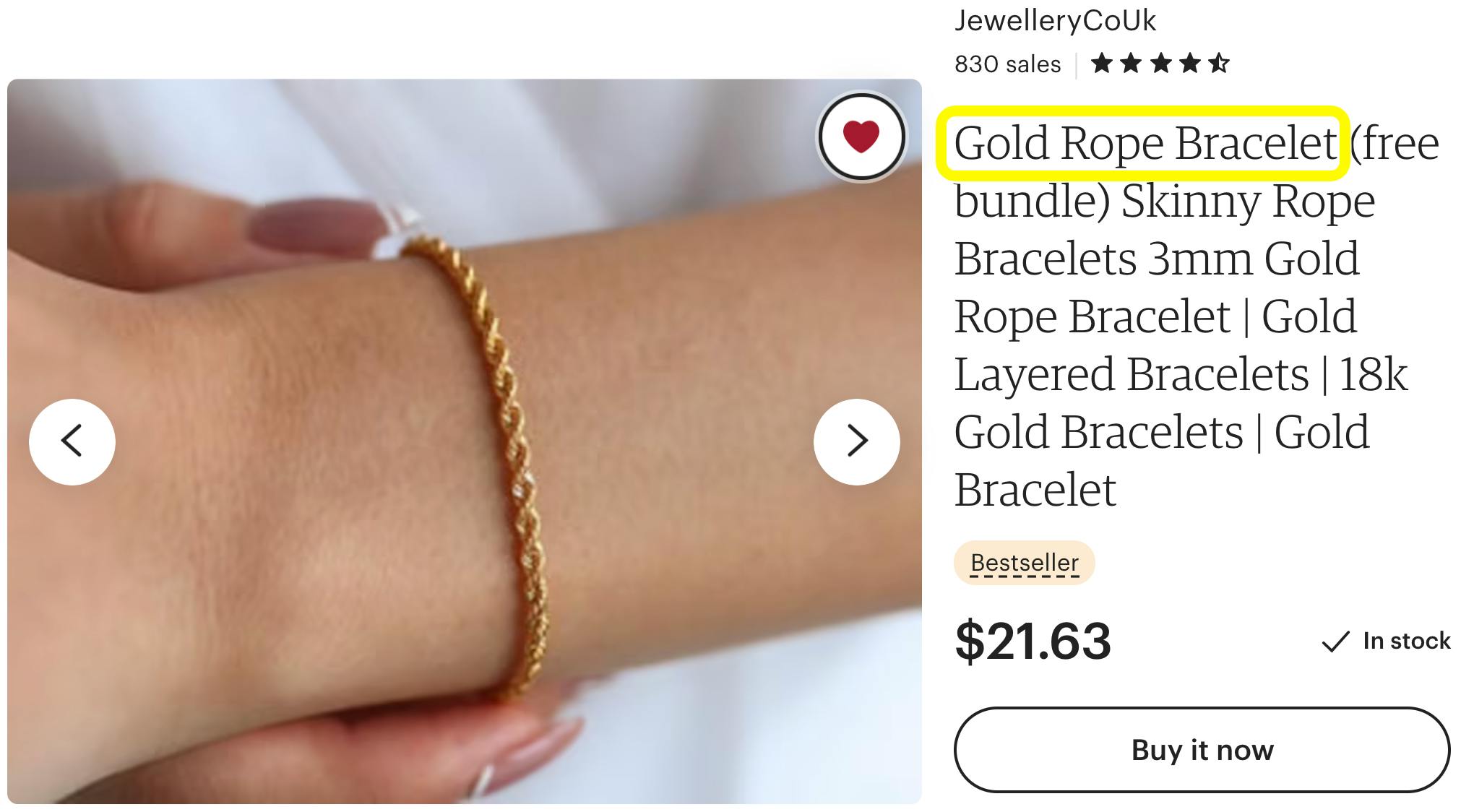Viewport: 1461px width, 812px height.
Task: Click "18k" in the listing title
Action: pos(1374,374)
